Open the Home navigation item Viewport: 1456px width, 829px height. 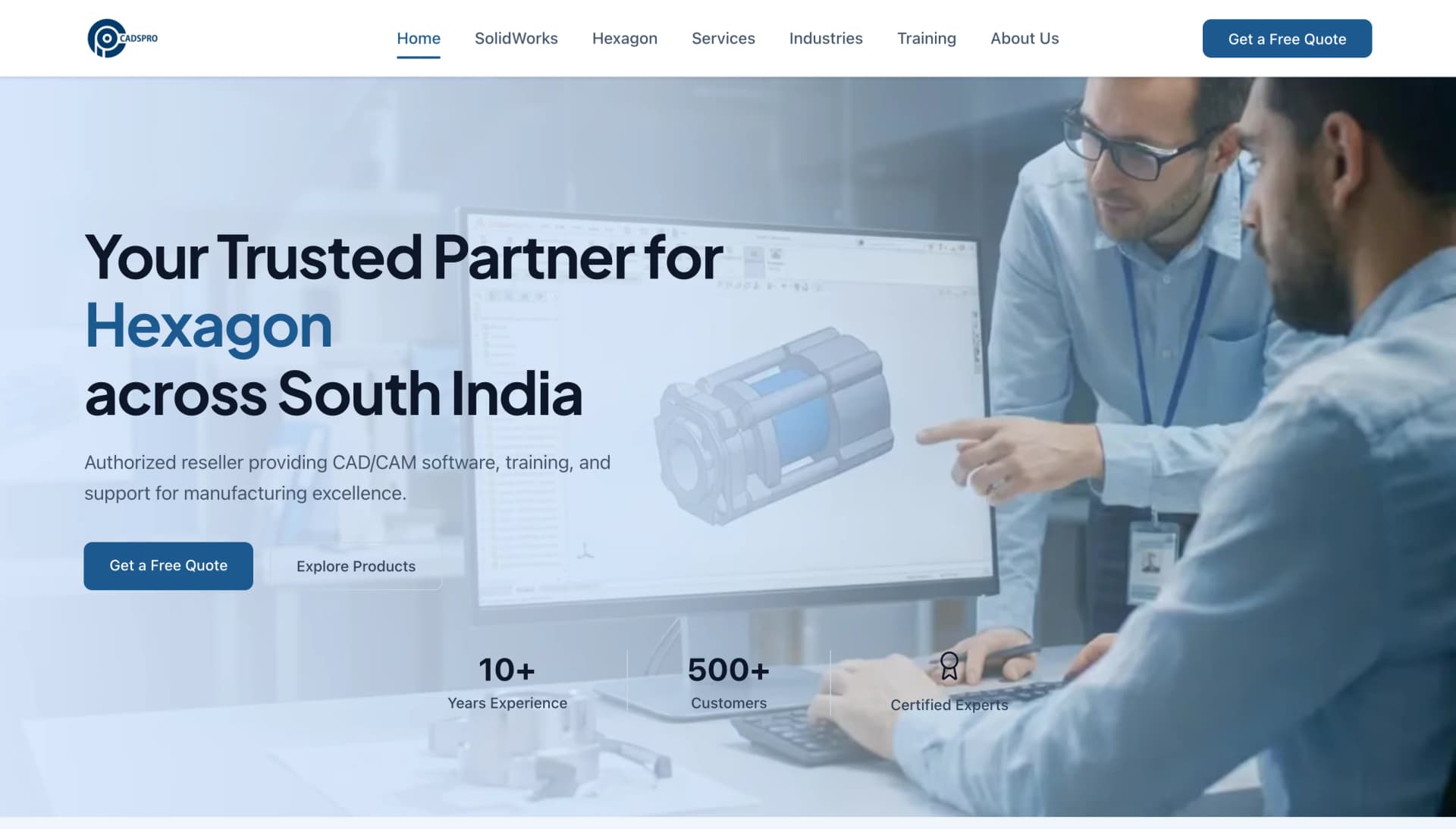[419, 38]
